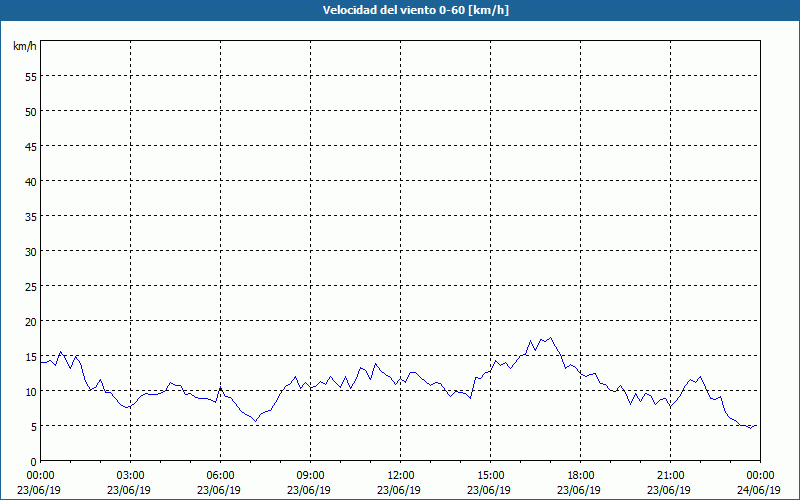Click the x-axis time label "18:00"

pos(580,476)
